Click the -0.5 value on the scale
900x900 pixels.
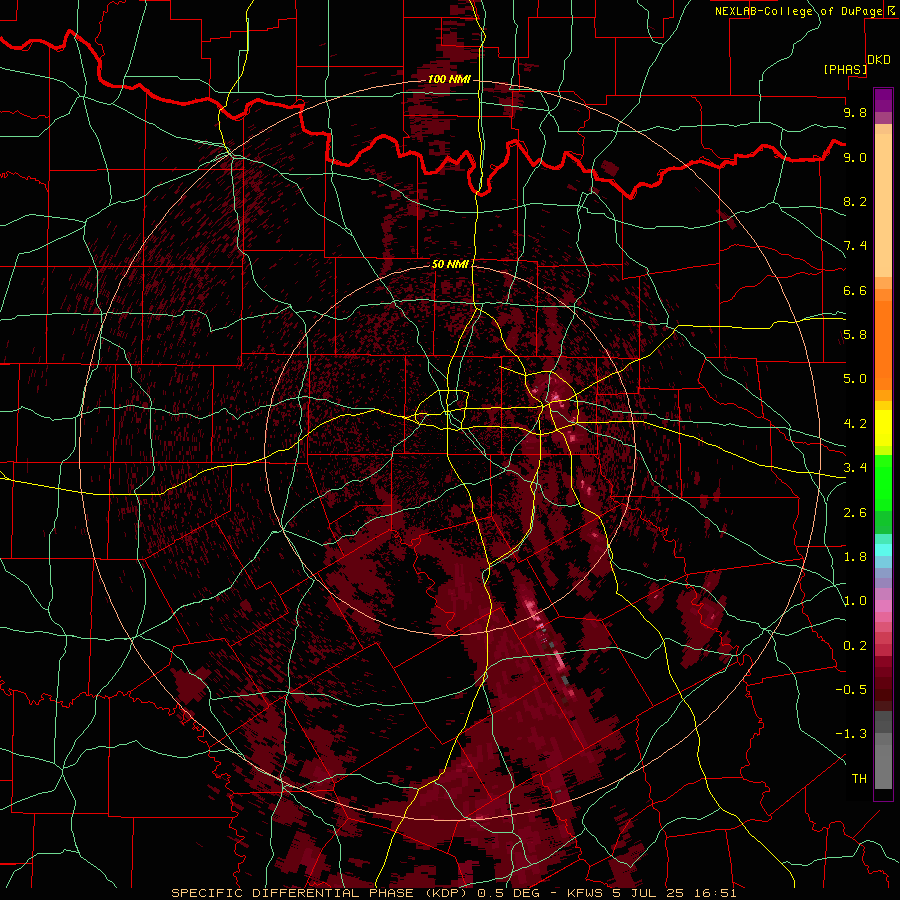click(x=851, y=690)
